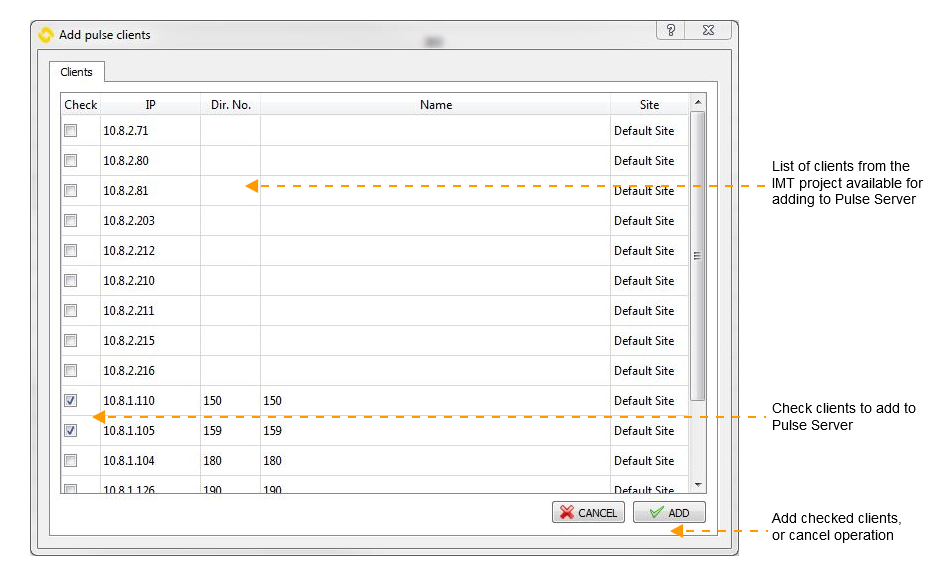The width and height of the screenshot is (938, 581).
Task: Uncheck the box for 10.8.1.110
Action: tap(71, 400)
